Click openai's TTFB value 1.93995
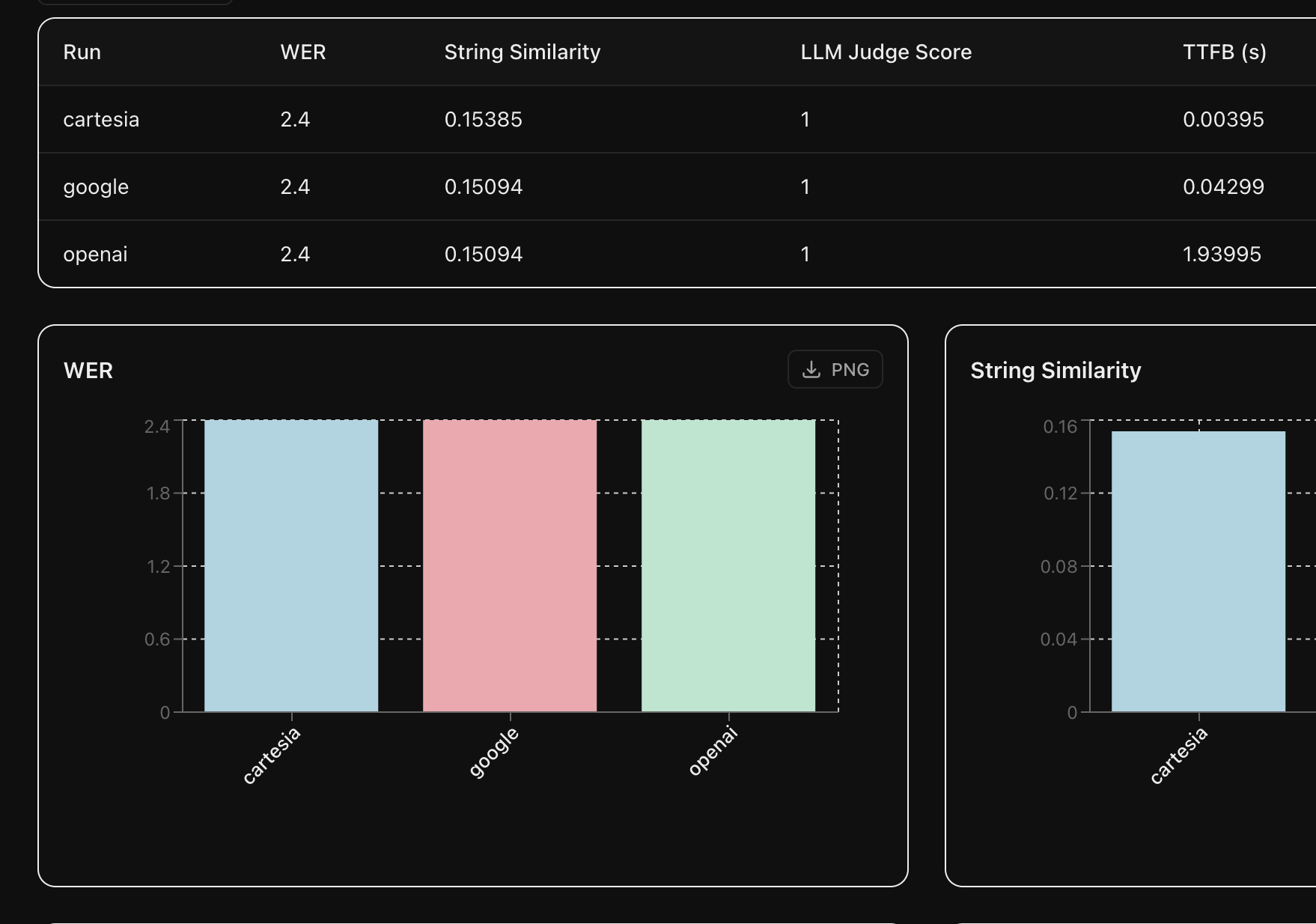Viewport: 1316px width, 924px height. [1222, 255]
